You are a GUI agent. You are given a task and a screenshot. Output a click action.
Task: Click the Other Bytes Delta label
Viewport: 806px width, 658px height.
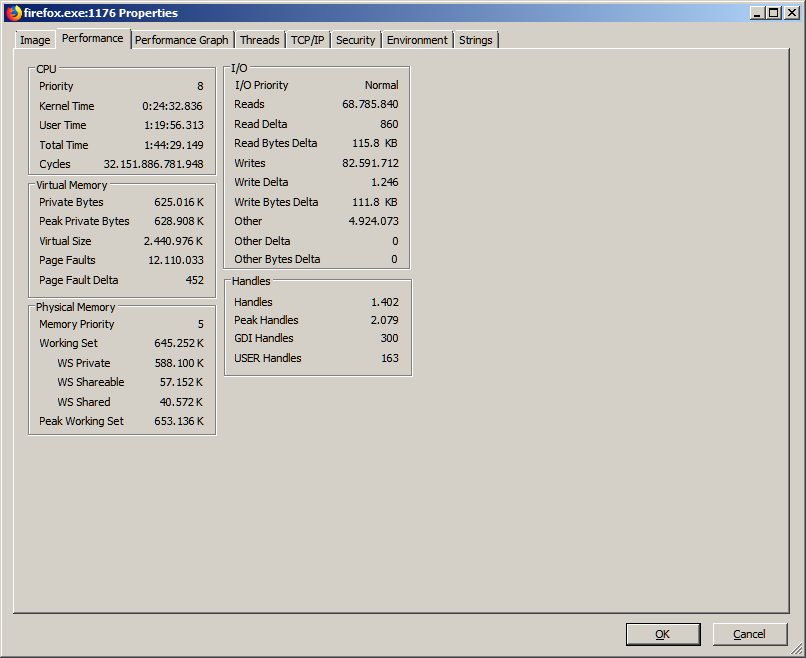click(x=277, y=260)
